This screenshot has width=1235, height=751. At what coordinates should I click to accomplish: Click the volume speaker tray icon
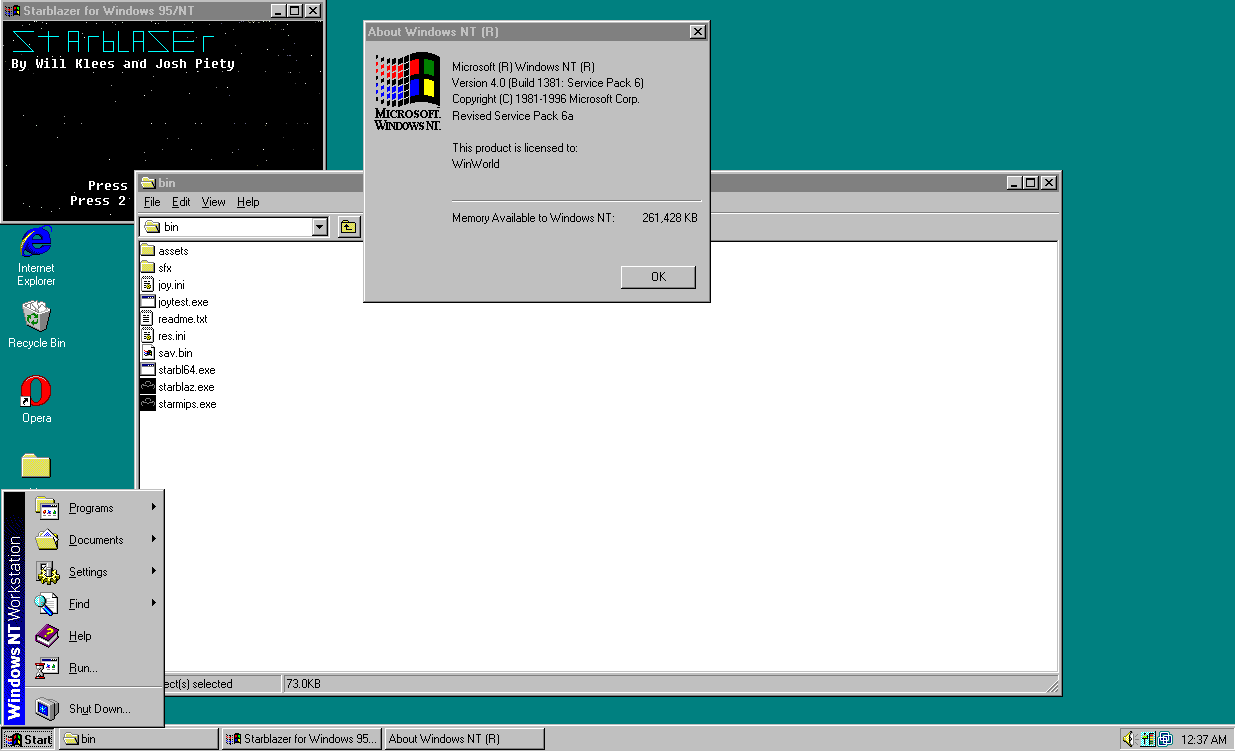pos(1129,739)
